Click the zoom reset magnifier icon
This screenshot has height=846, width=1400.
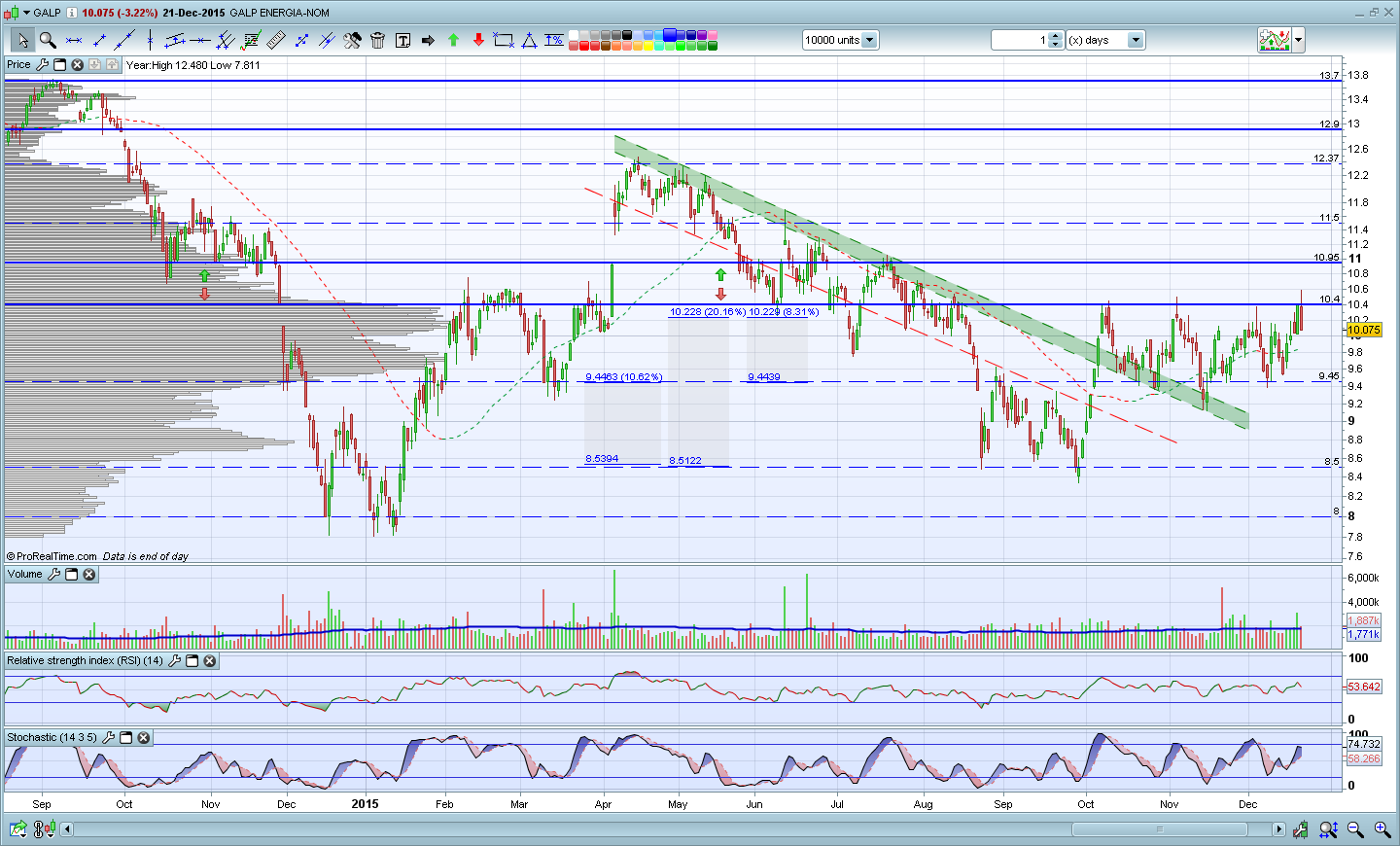pyautogui.click(x=1328, y=829)
